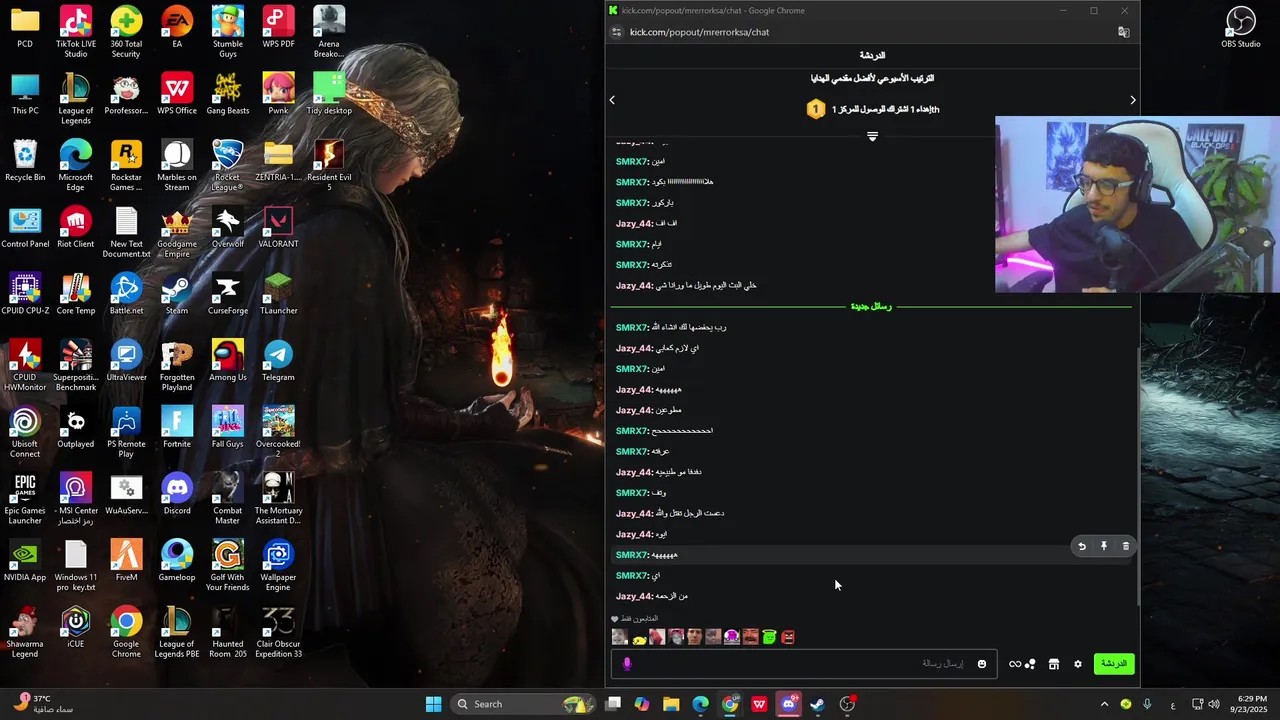Reply to the highlighted SMRX7 message

tap(1081, 546)
